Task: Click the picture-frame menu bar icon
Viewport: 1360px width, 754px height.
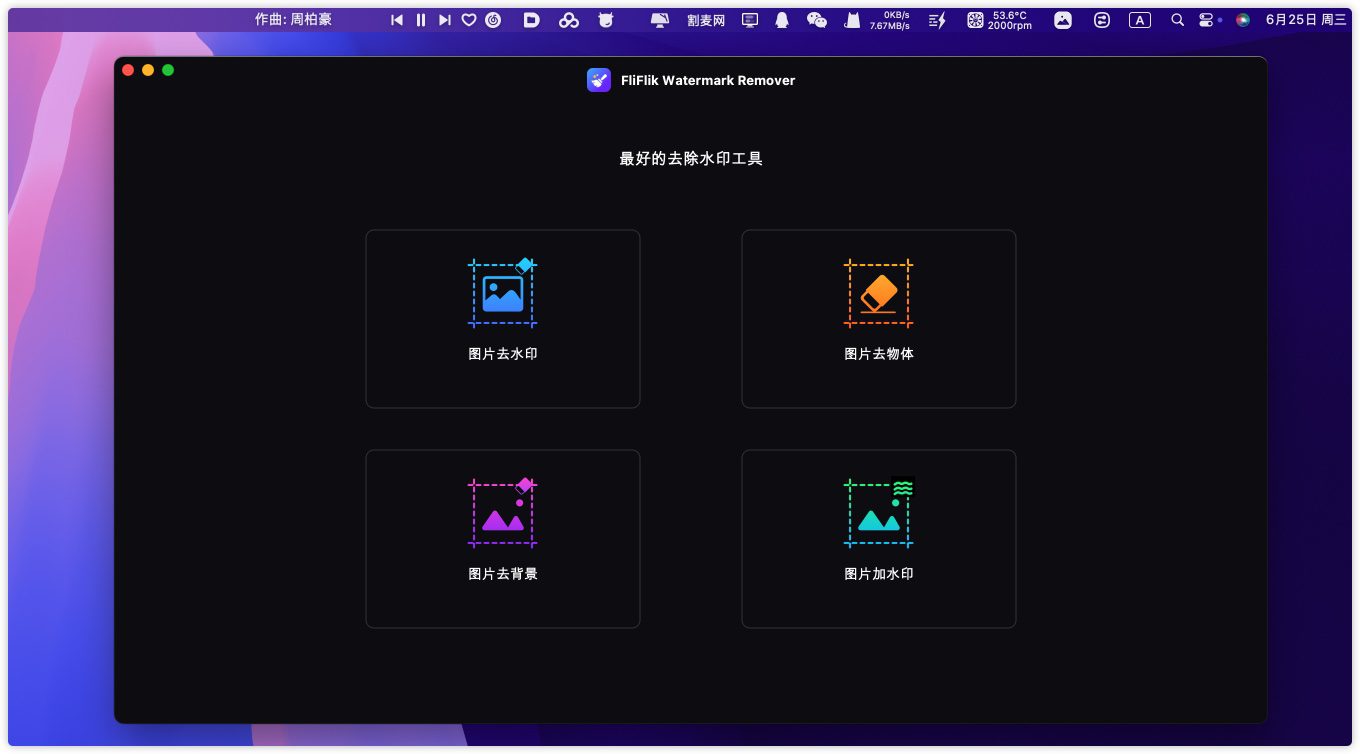Action: [1063, 20]
